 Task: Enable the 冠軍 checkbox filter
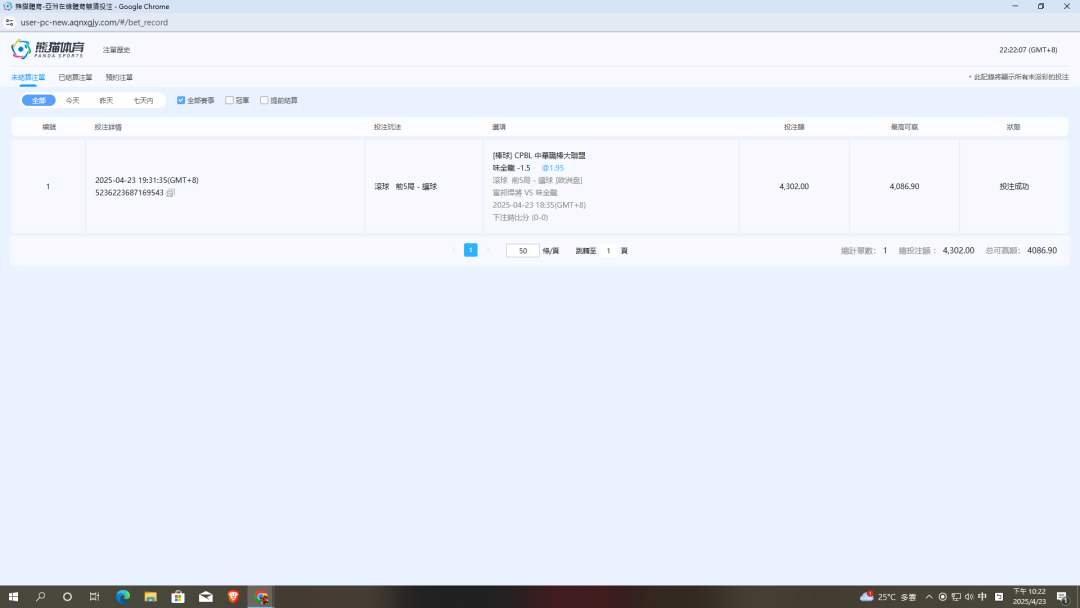(230, 100)
